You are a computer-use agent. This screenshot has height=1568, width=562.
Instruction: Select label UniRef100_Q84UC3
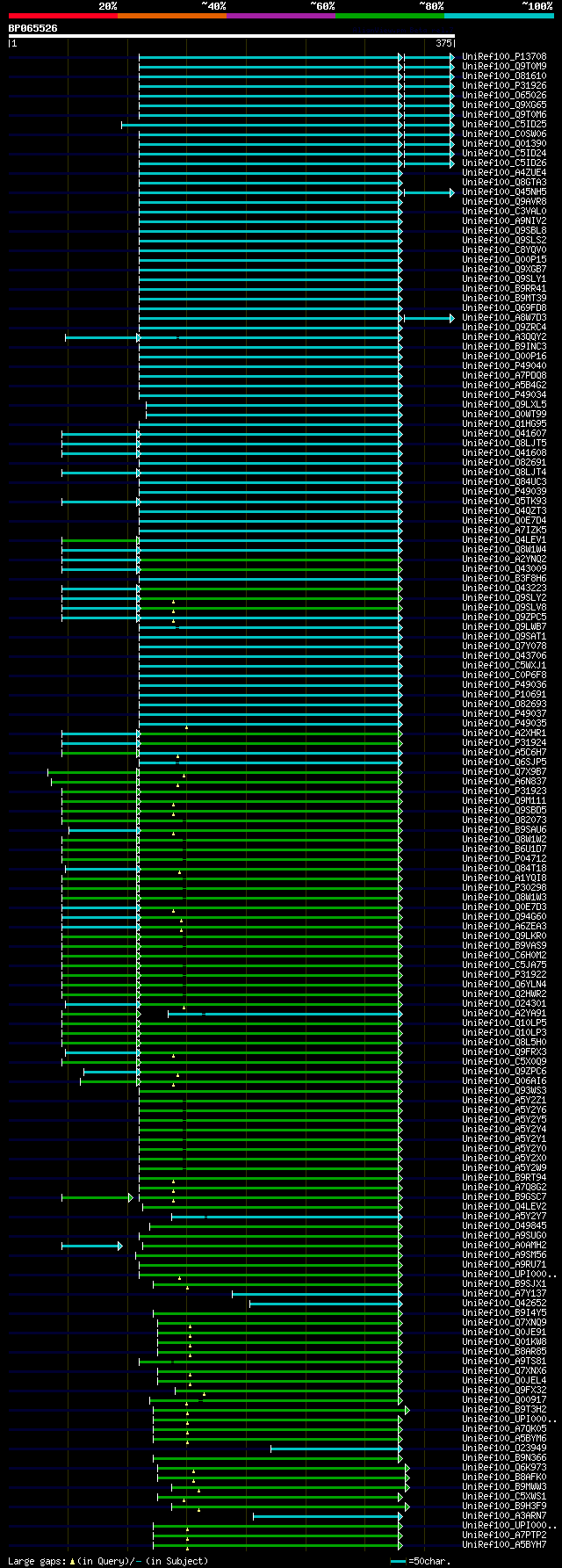pyautogui.click(x=504, y=482)
